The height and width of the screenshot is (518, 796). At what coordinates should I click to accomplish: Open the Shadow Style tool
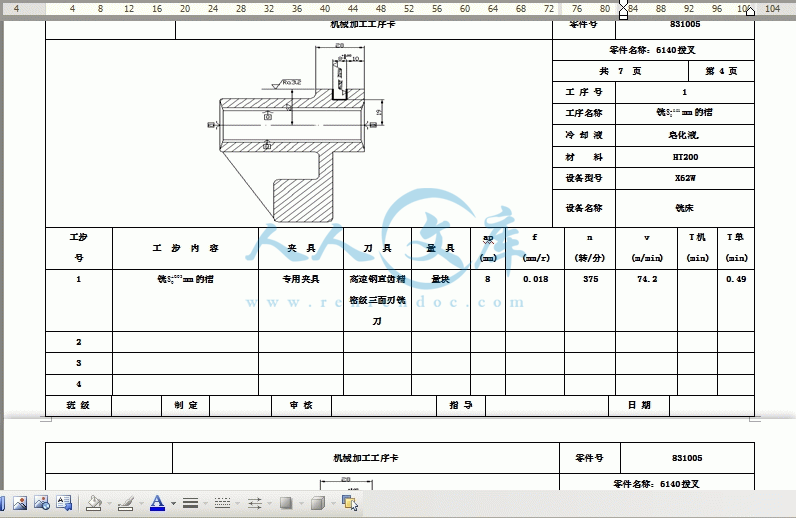[286, 503]
